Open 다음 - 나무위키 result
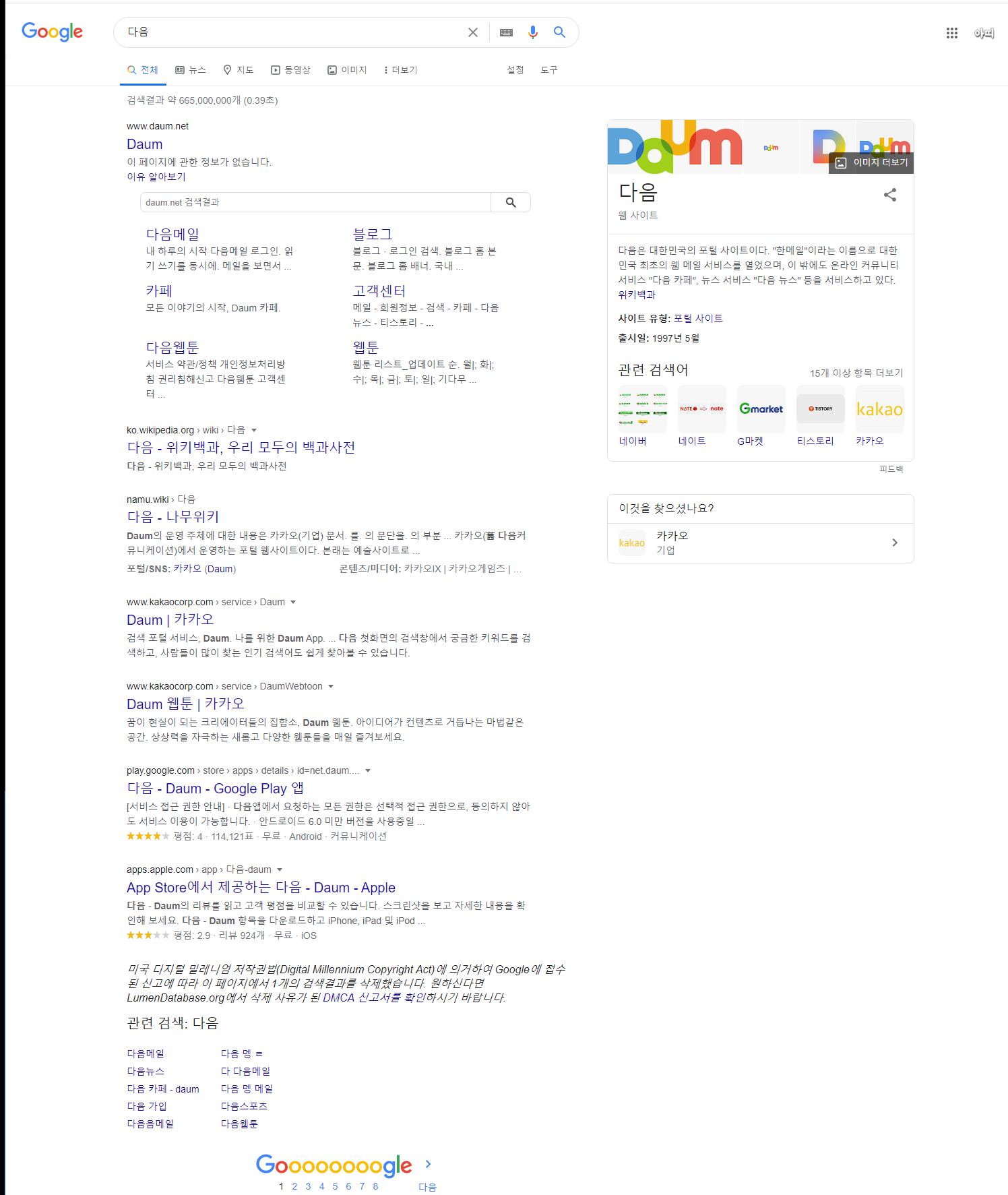This screenshot has height=1195, width=1008. click(x=173, y=517)
